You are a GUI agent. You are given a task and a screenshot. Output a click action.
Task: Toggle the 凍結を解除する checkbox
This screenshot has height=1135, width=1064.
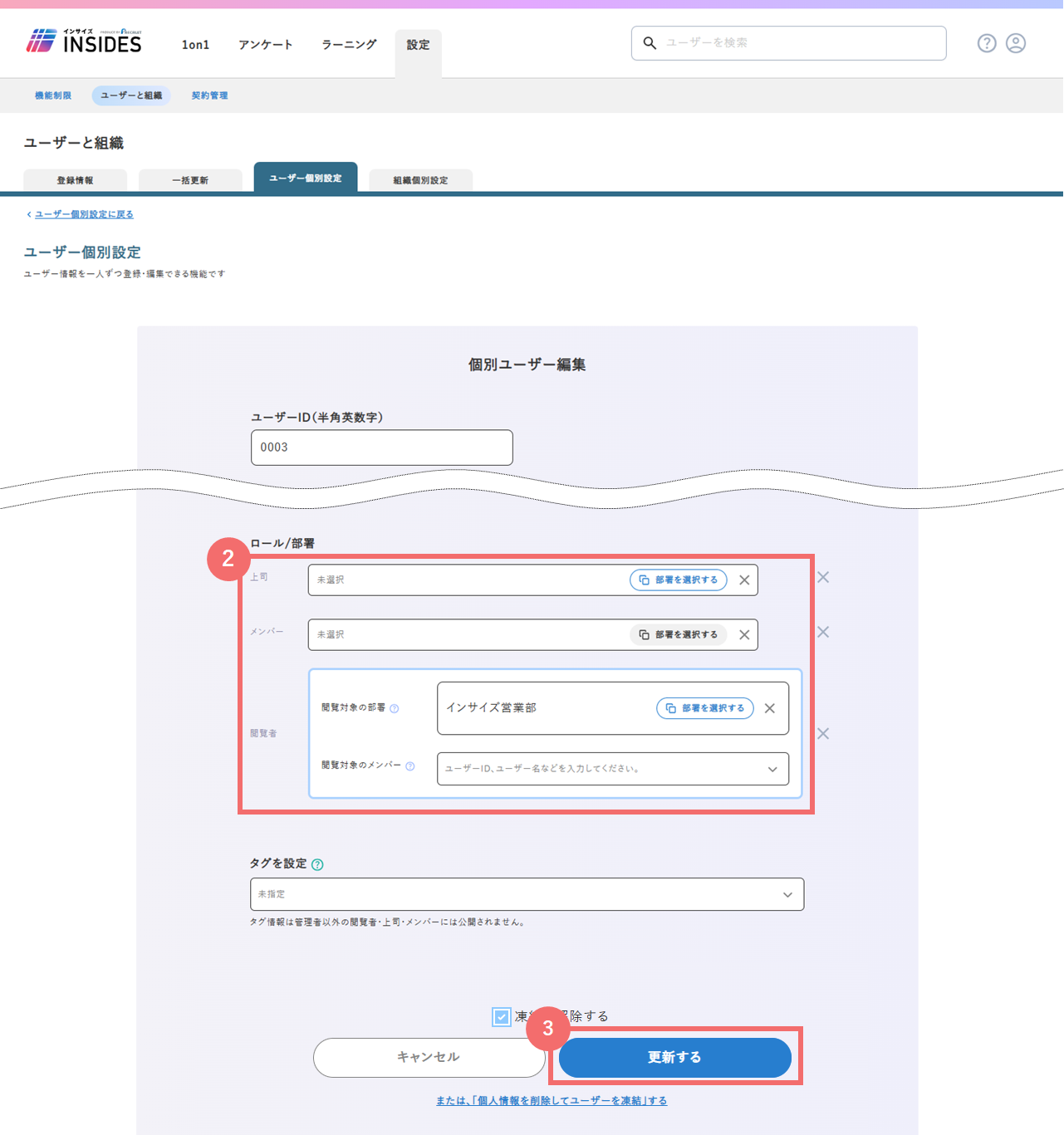tap(502, 1017)
